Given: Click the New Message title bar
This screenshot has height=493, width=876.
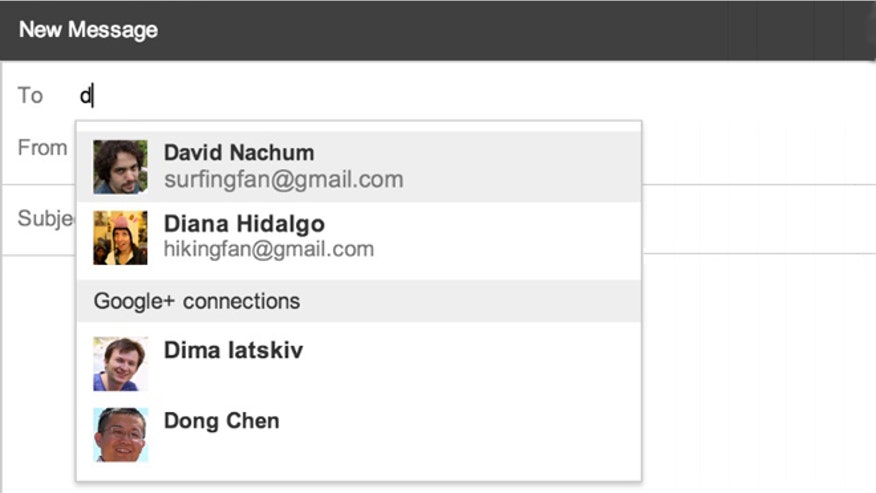Looking at the screenshot, I should point(438,30).
